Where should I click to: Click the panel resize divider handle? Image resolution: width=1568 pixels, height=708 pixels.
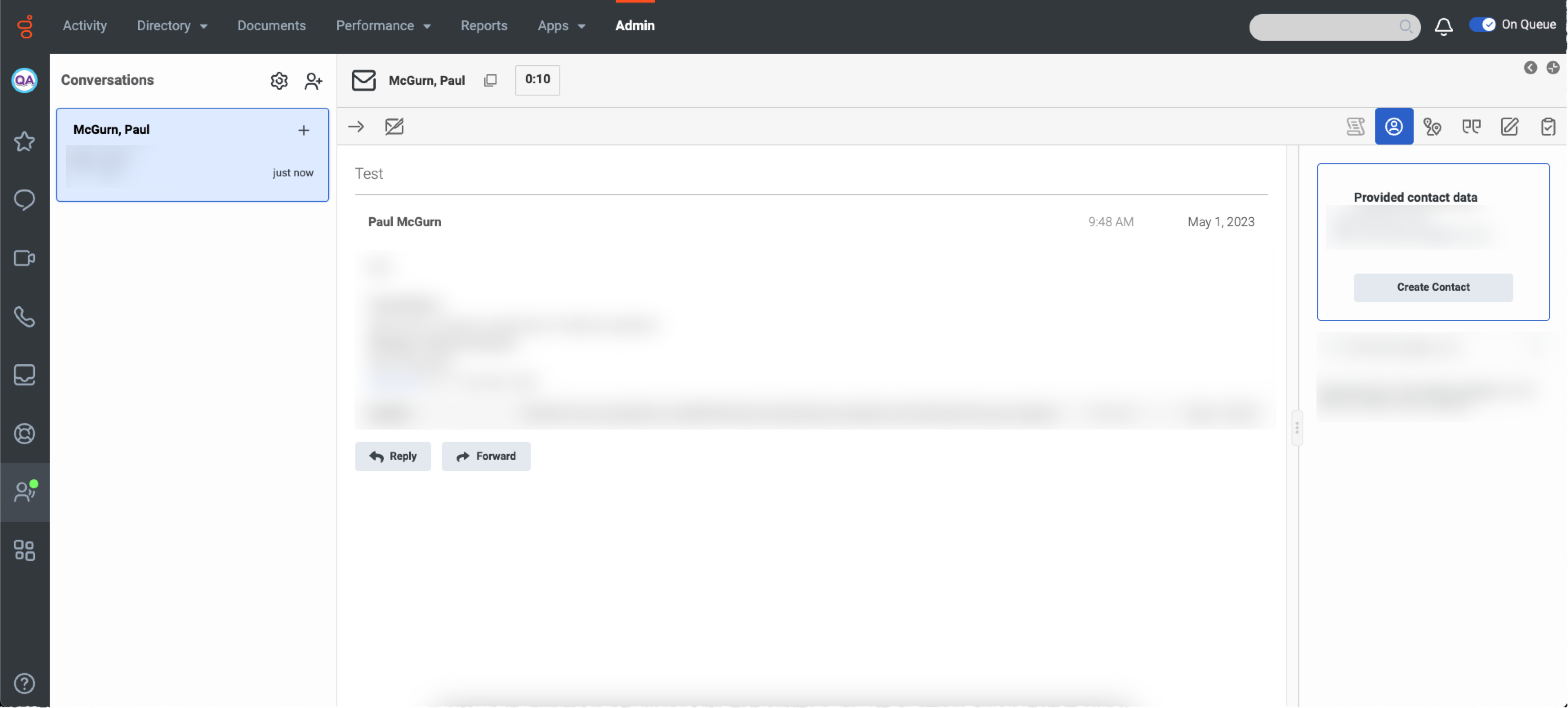[1297, 428]
